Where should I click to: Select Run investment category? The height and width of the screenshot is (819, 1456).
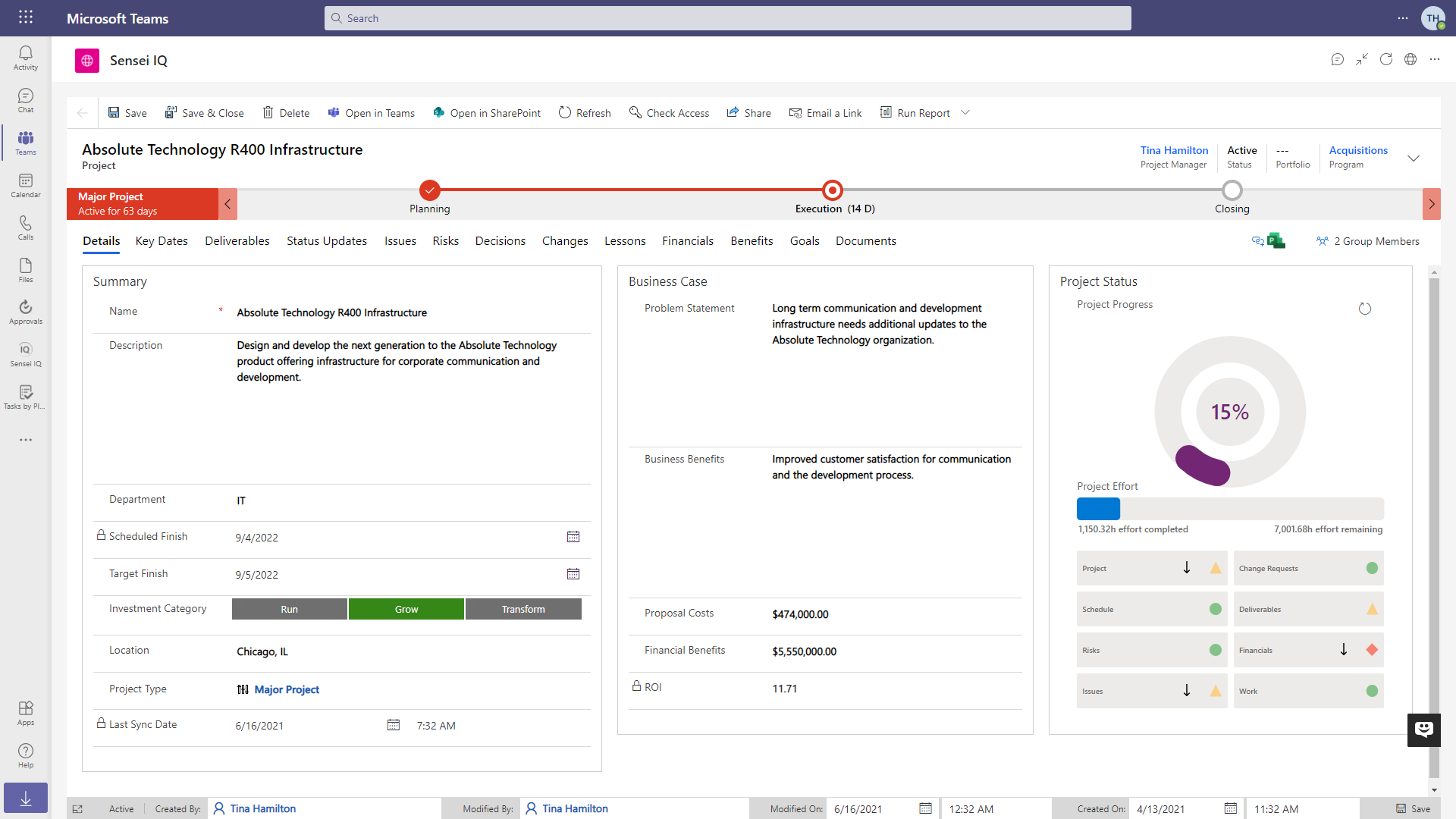[x=290, y=610]
